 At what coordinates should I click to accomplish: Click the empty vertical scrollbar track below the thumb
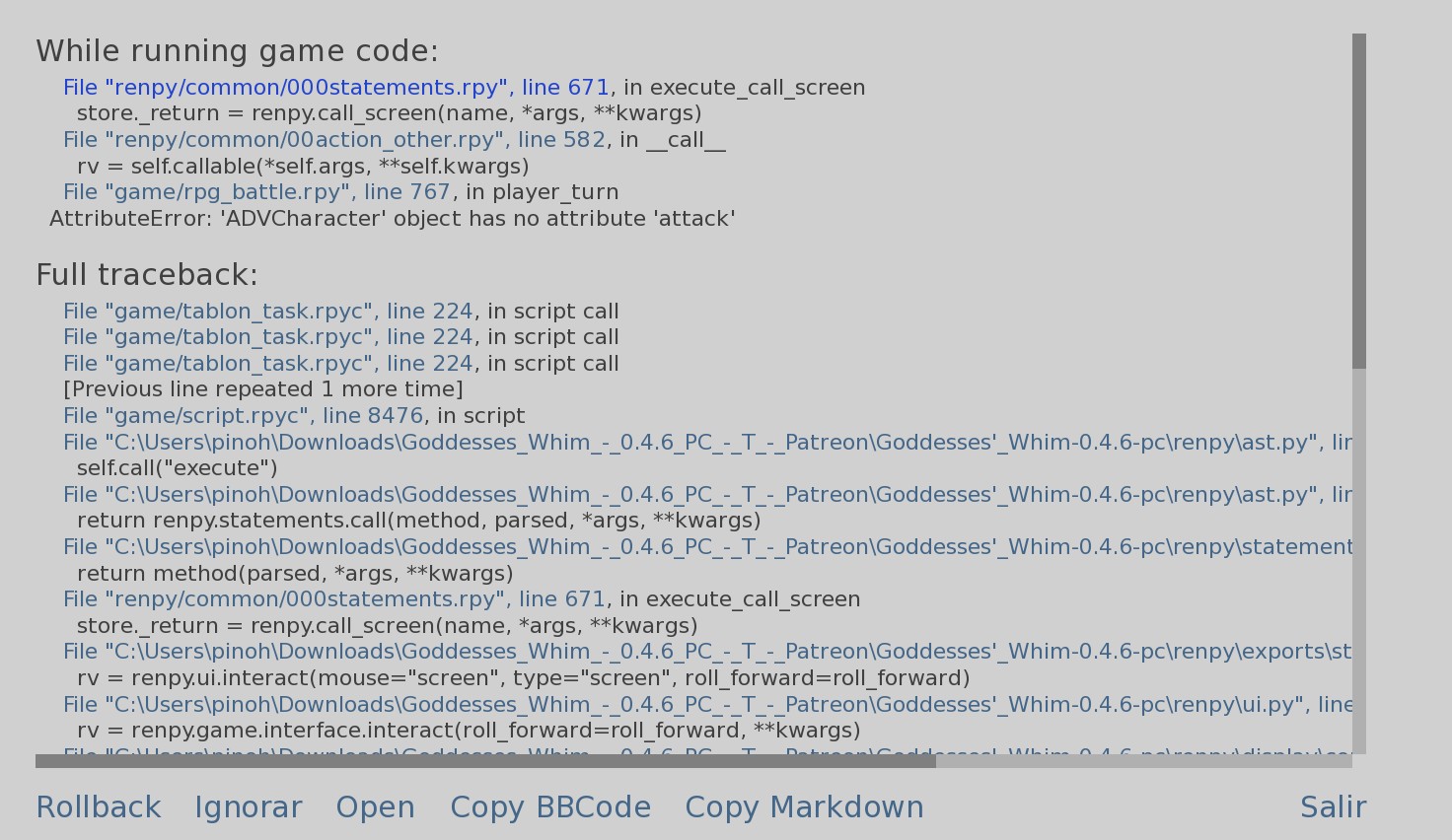click(1359, 561)
